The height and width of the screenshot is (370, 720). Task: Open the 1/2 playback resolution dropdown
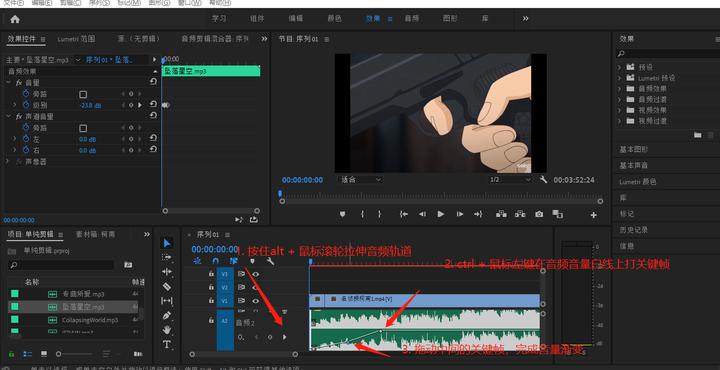pyautogui.click(x=510, y=179)
